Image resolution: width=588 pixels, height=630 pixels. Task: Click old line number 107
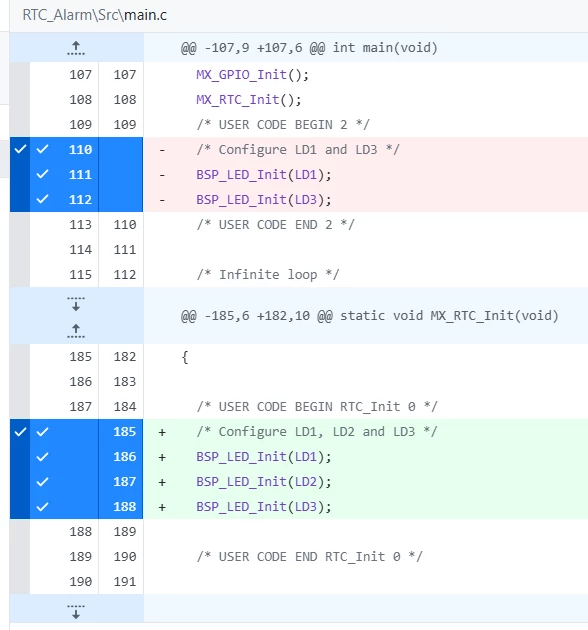pos(80,75)
